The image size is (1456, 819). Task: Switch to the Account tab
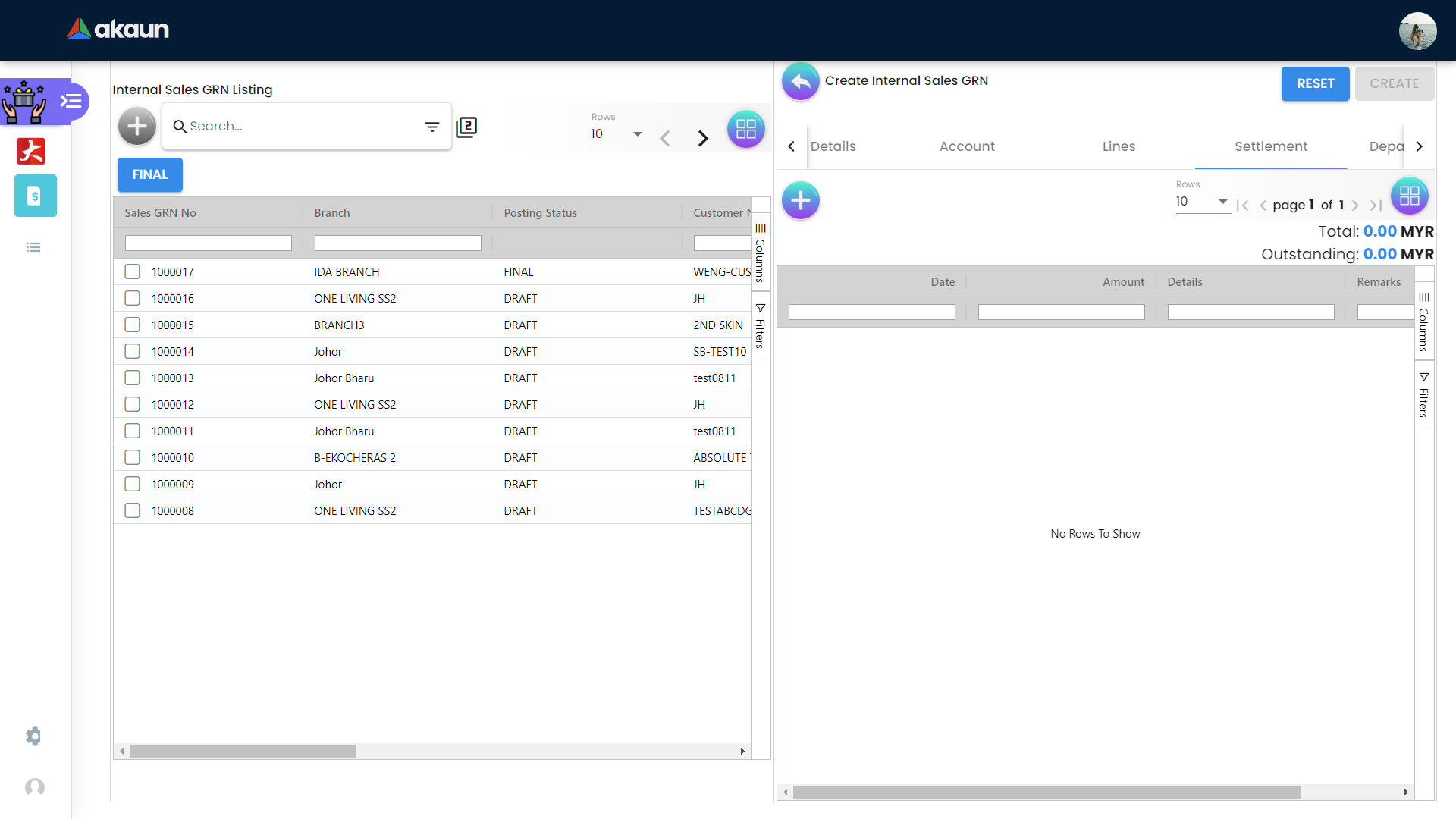click(967, 146)
